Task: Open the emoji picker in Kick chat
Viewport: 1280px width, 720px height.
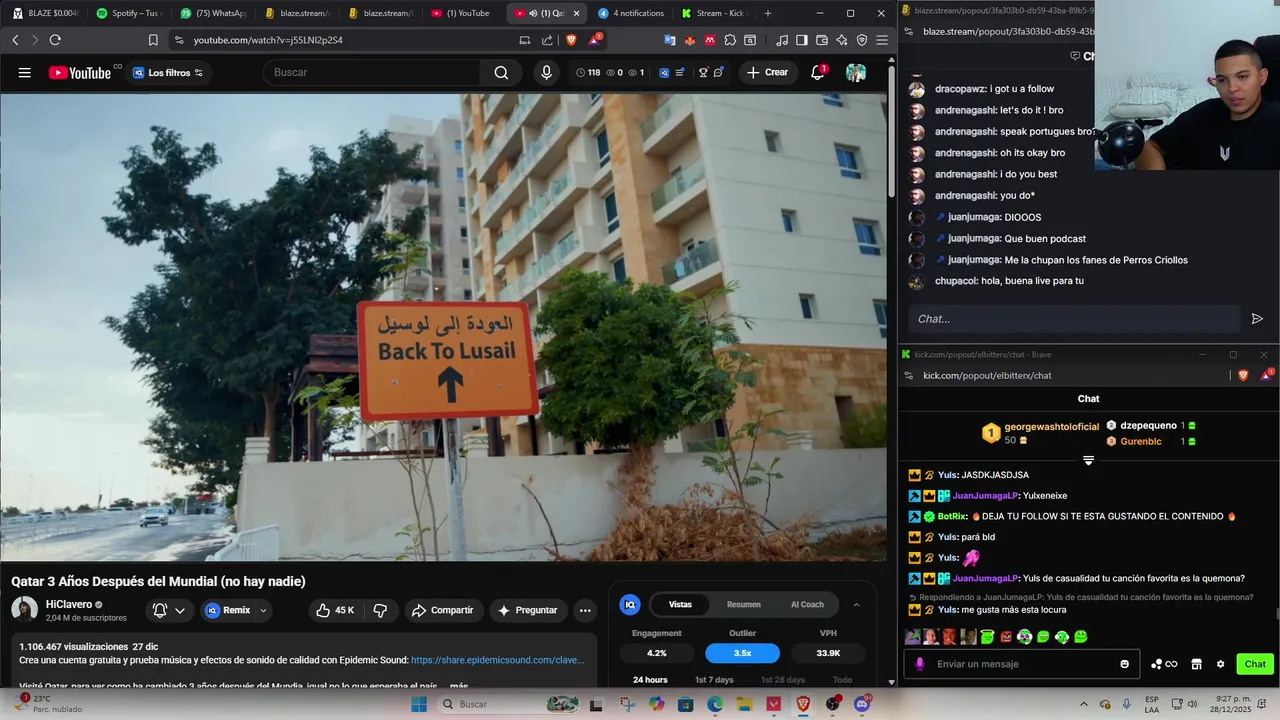Action: pyautogui.click(x=1124, y=664)
